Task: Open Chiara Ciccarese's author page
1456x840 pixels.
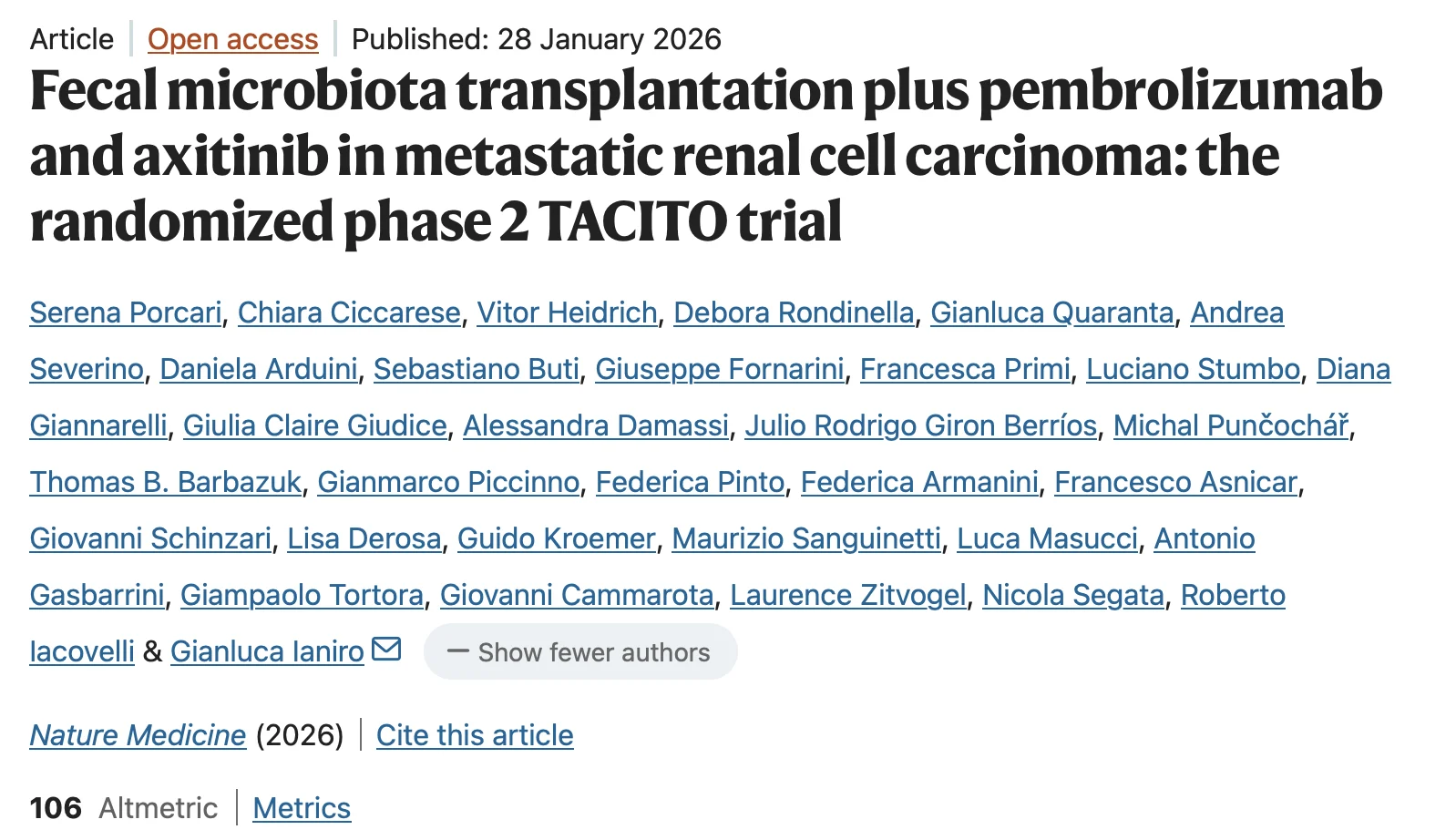Action: tap(349, 312)
